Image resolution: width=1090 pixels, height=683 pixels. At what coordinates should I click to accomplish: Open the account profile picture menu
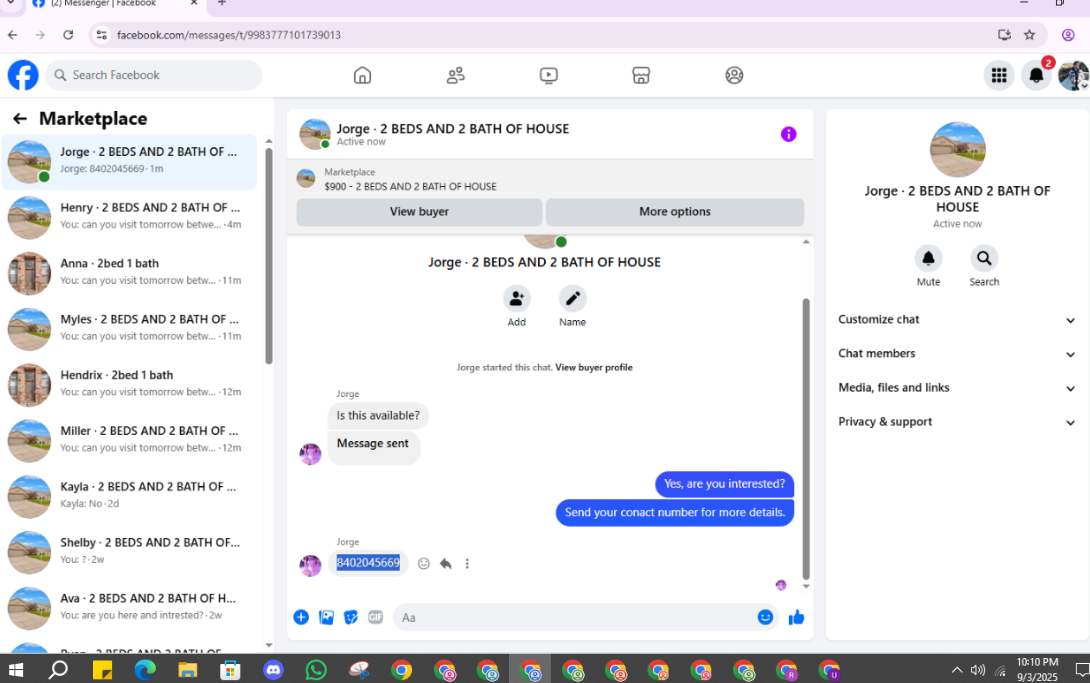(1073, 75)
